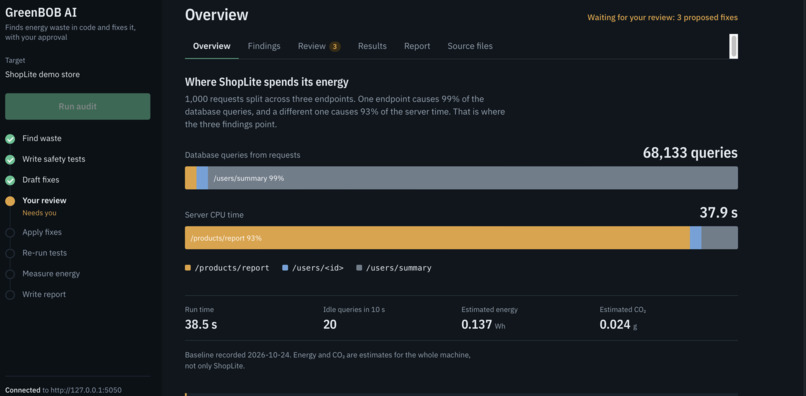The image size is (806, 396).
Task: Click the green check icon beside Find waste
Action: [x=10, y=139]
